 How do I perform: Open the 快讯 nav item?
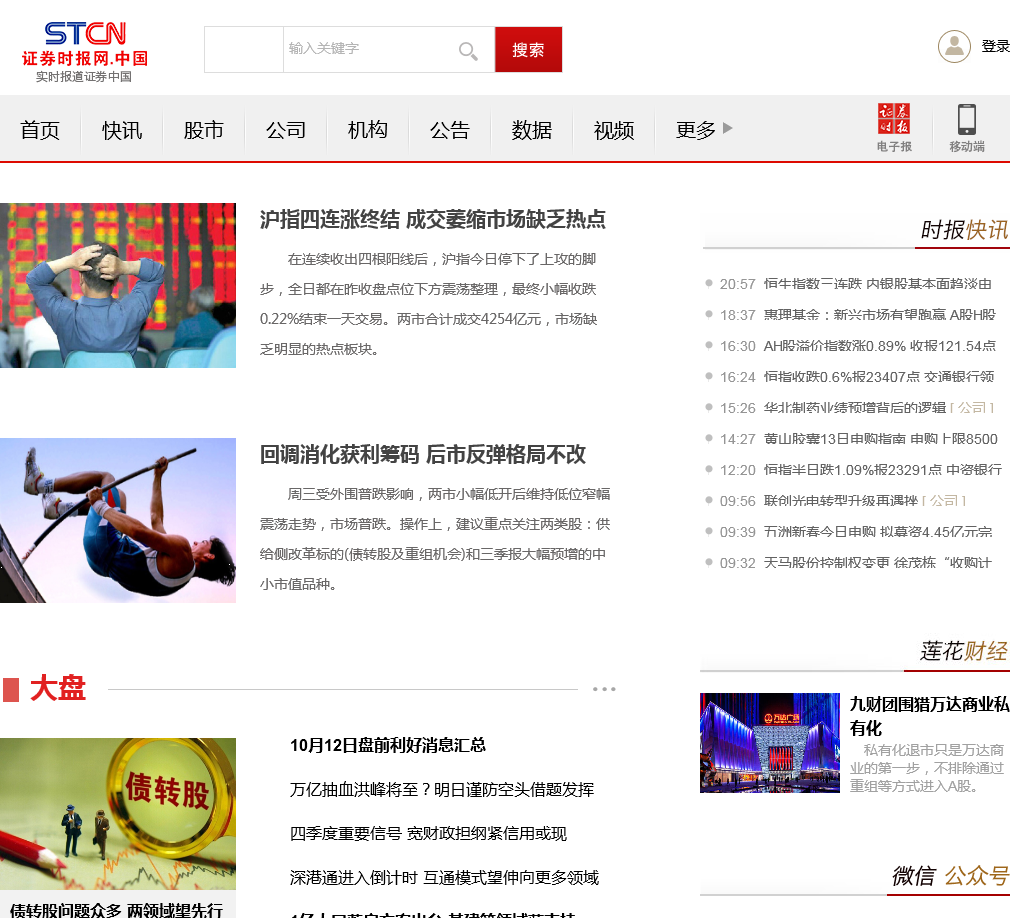click(122, 130)
